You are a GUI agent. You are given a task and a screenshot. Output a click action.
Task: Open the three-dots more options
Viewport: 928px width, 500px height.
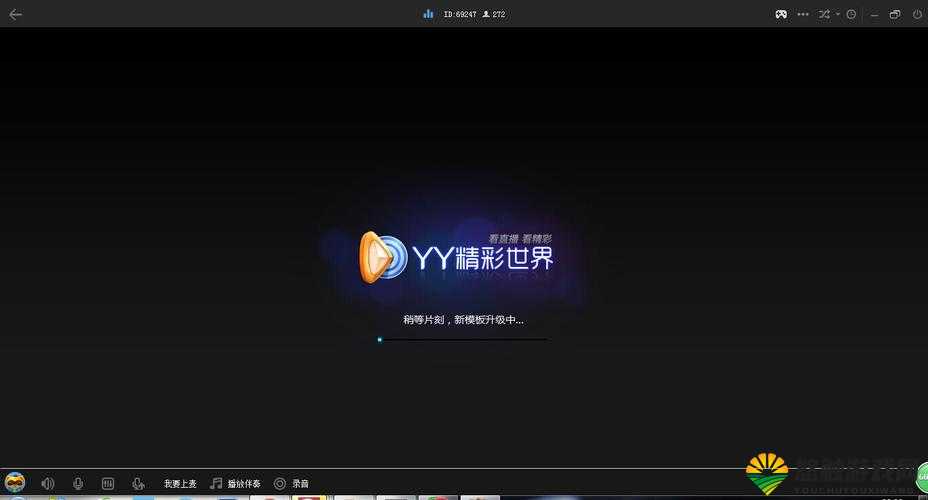pyautogui.click(x=803, y=14)
